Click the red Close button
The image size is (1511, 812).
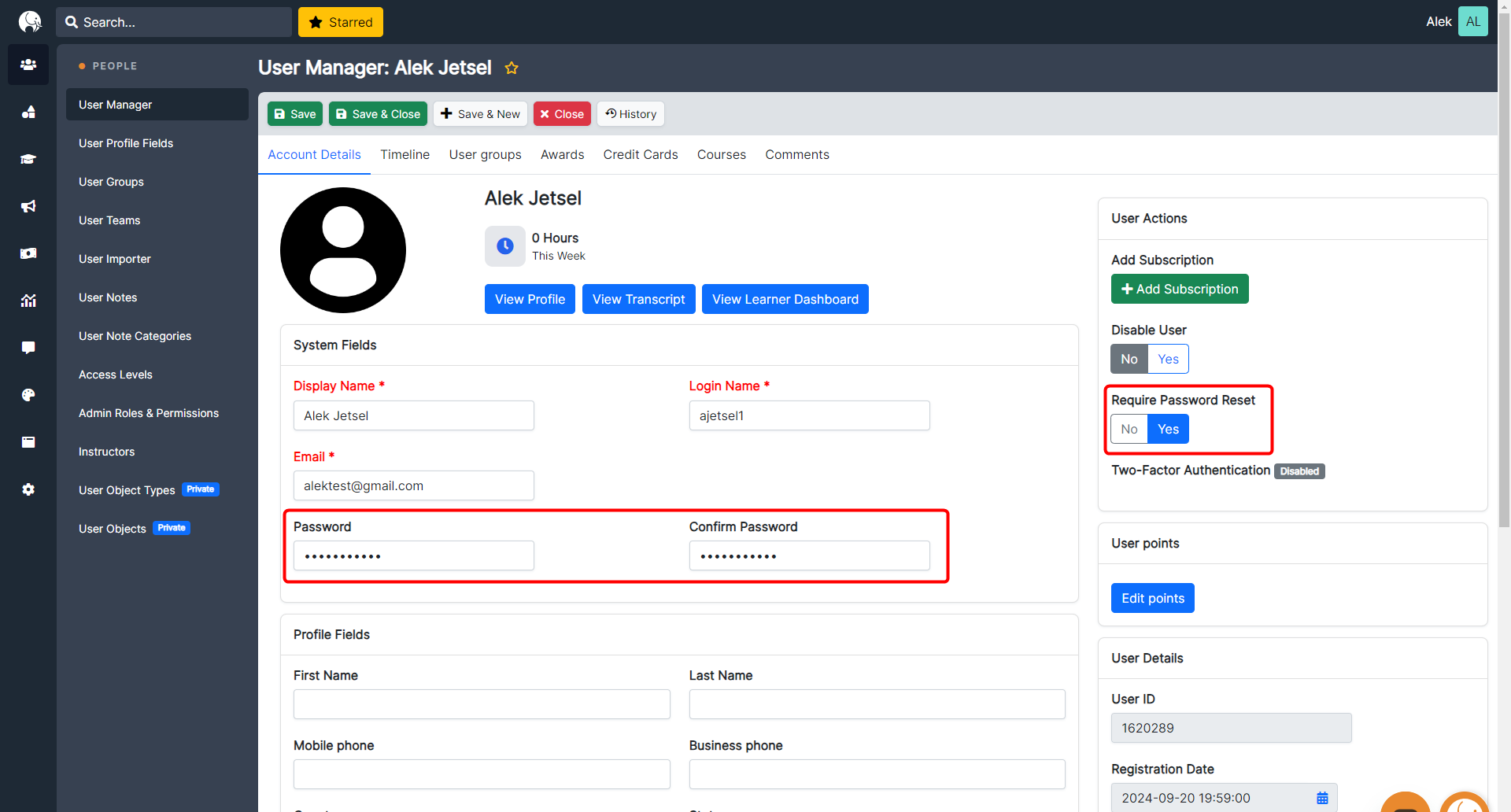[x=562, y=114]
